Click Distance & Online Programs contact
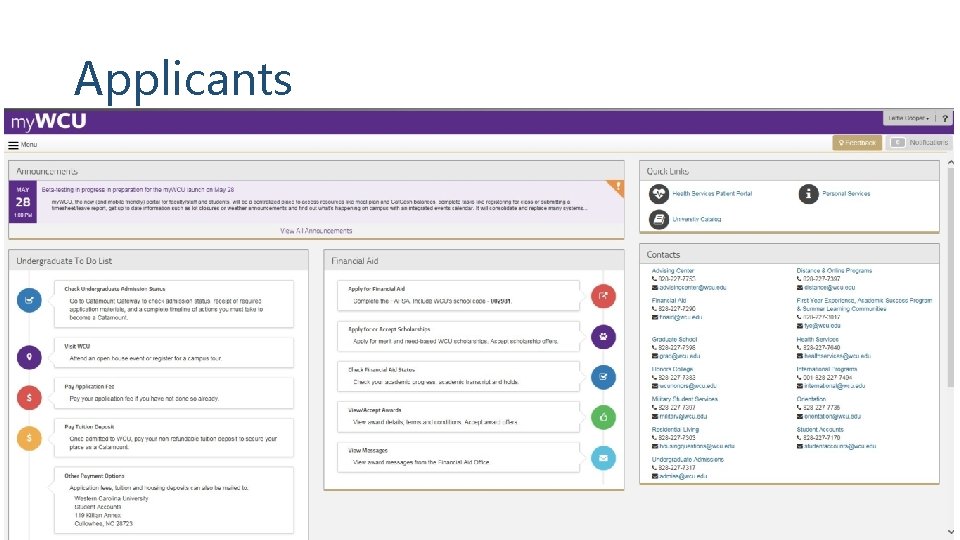Screen dimensions: 960x540 [x=834, y=271]
